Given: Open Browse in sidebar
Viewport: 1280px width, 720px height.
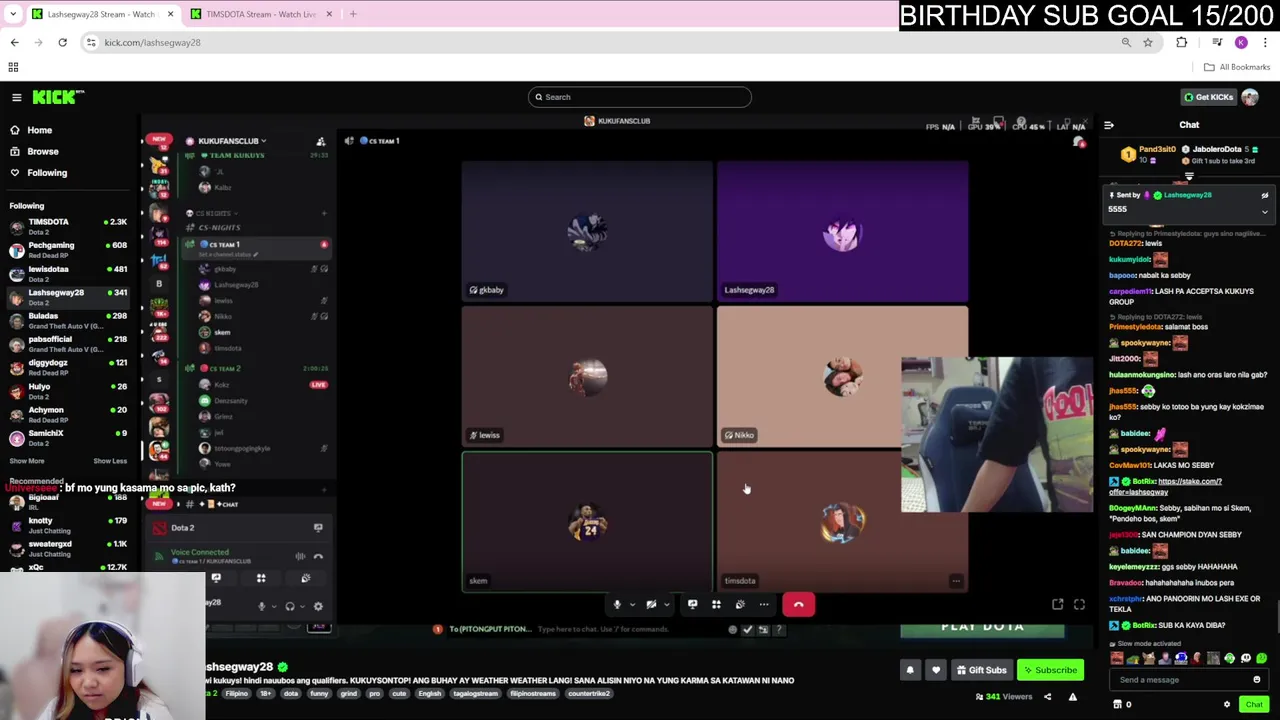Looking at the screenshot, I should click(x=42, y=151).
